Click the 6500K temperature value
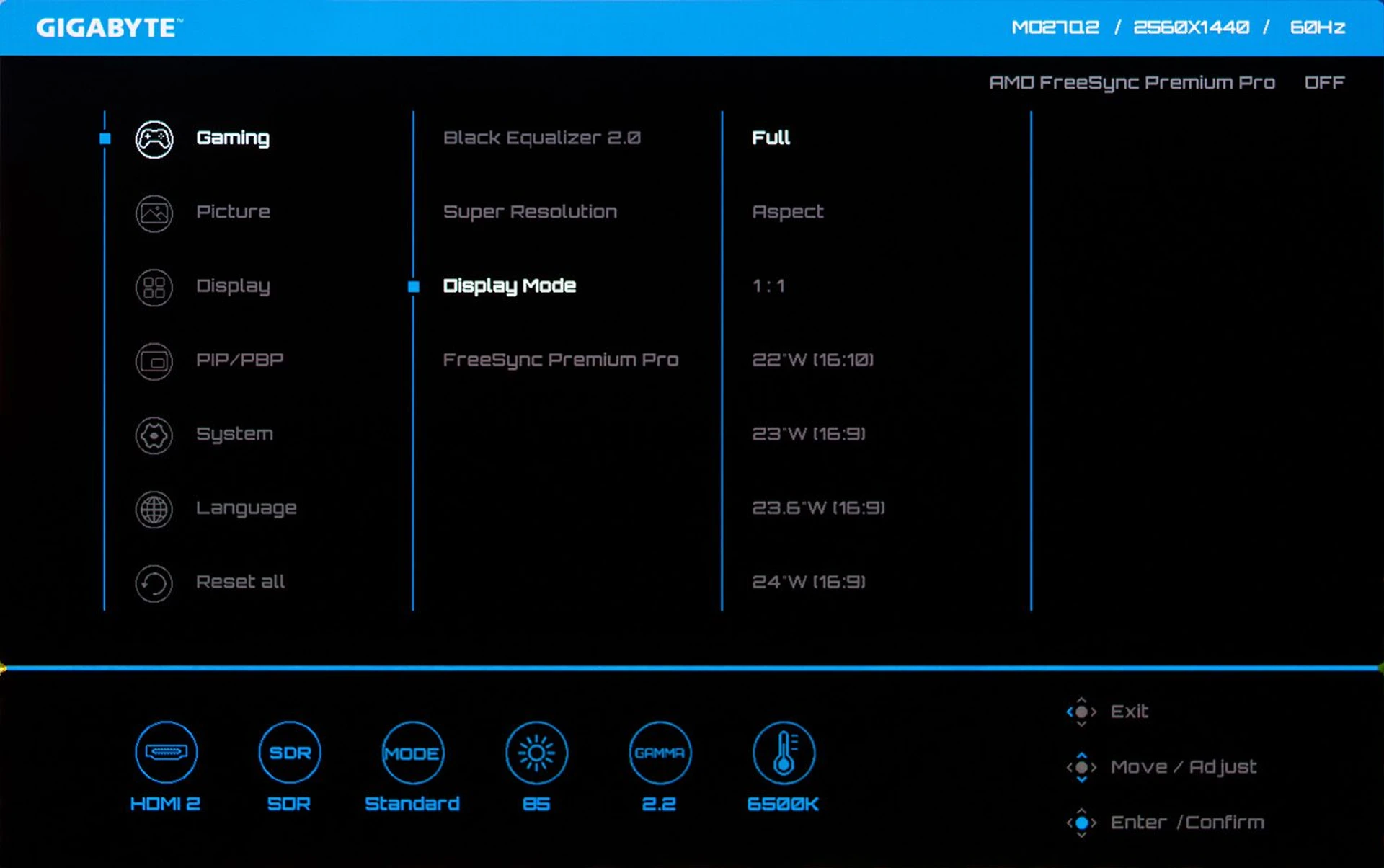Image resolution: width=1384 pixels, height=868 pixels. tap(783, 804)
